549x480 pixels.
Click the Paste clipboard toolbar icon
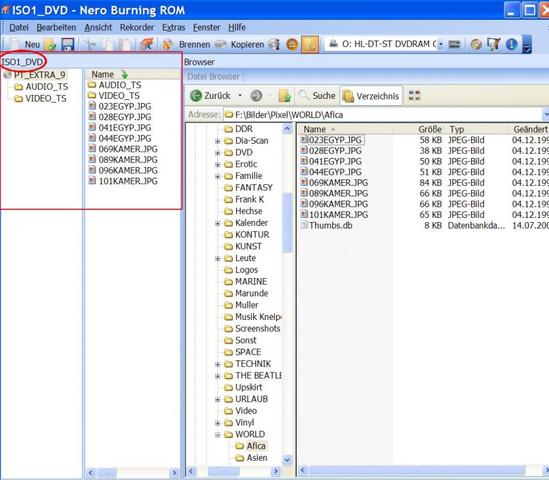click(124, 44)
